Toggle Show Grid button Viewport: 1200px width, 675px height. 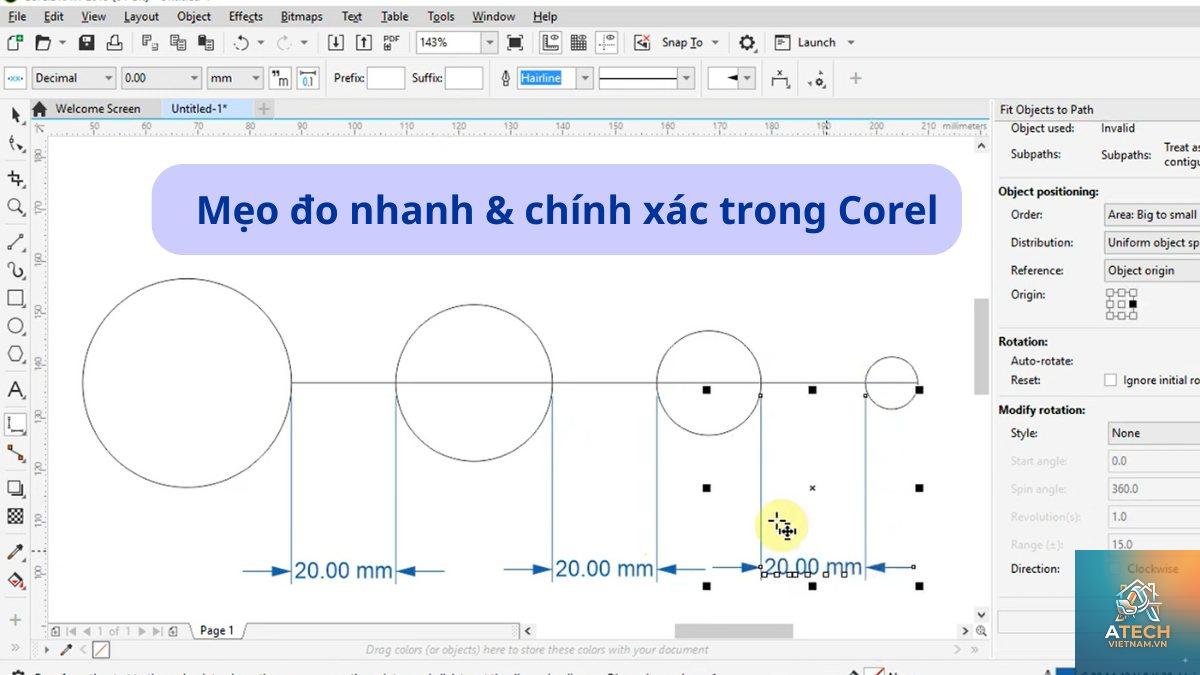point(578,42)
